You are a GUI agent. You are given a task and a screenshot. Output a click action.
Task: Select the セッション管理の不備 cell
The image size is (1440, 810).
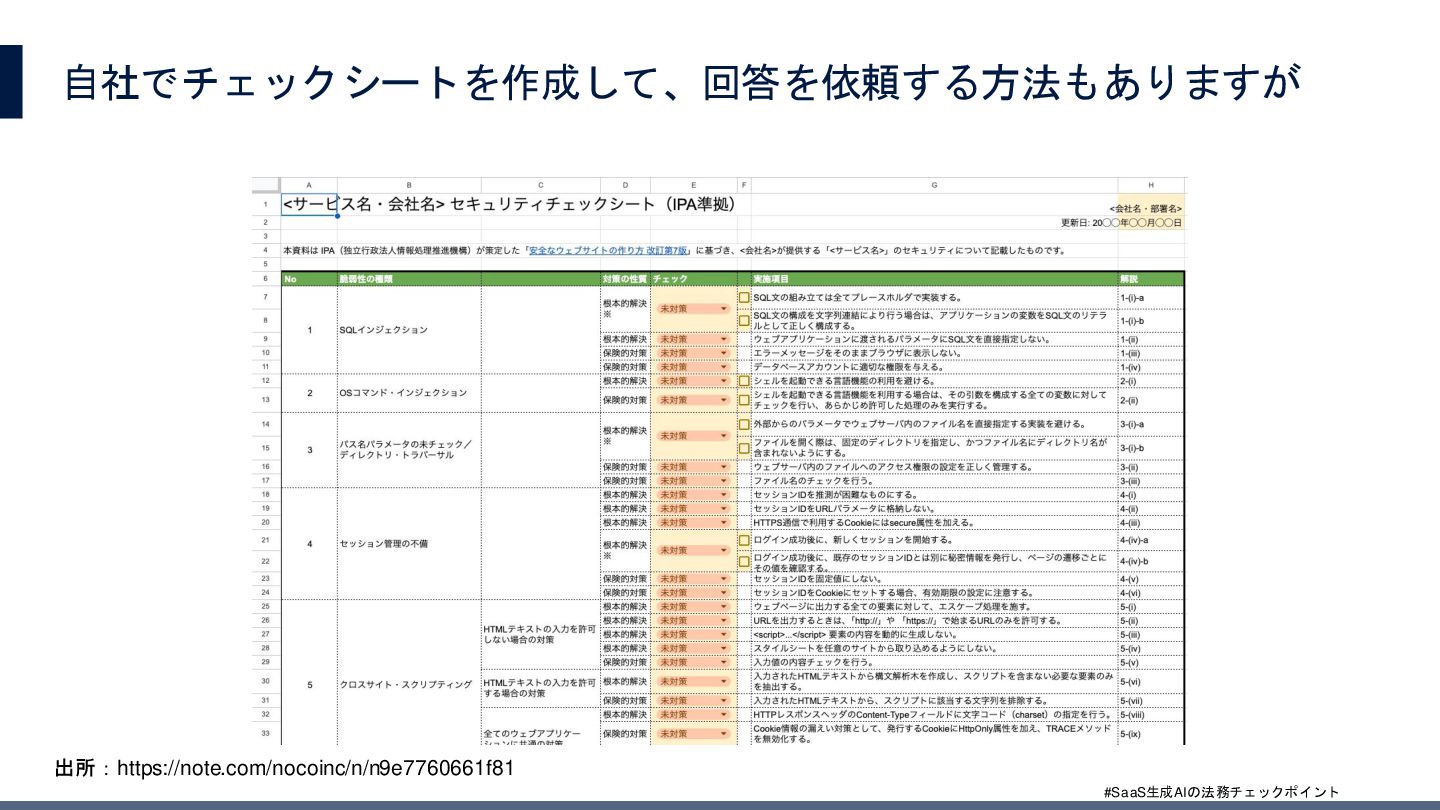click(x=408, y=544)
